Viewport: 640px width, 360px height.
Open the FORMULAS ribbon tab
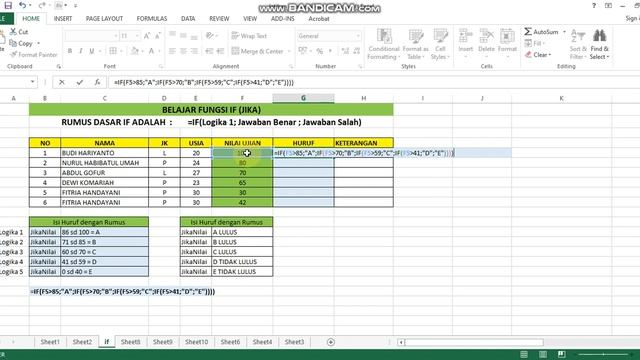(x=152, y=19)
